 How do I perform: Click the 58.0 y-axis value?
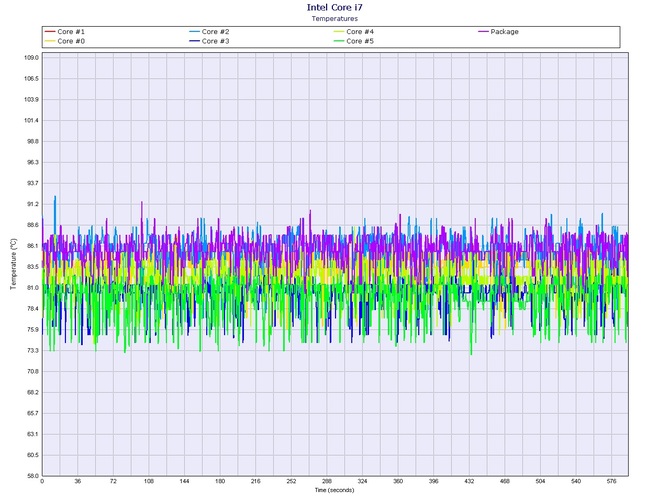click(x=32, y=476)
